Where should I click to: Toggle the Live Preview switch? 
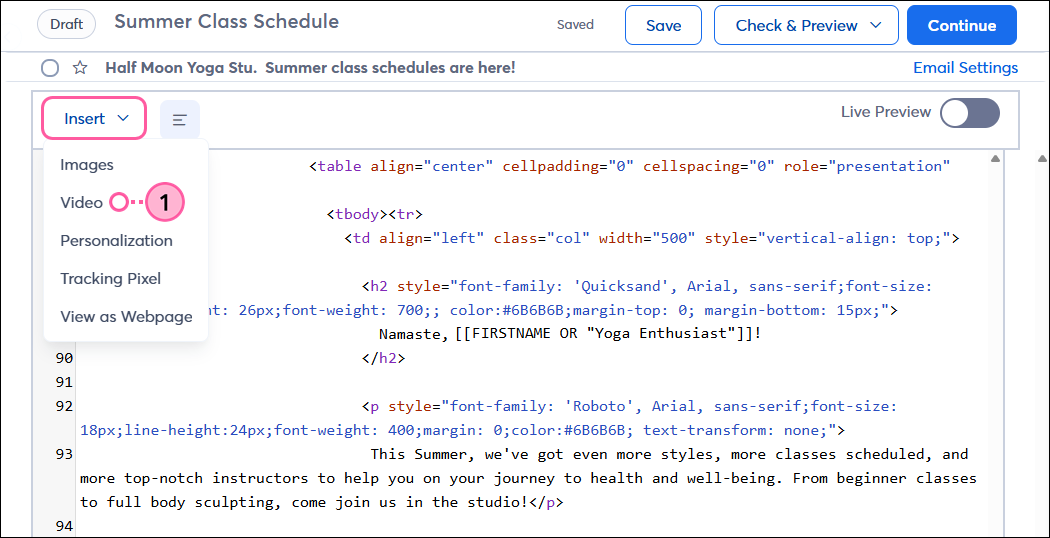point(970,113)
